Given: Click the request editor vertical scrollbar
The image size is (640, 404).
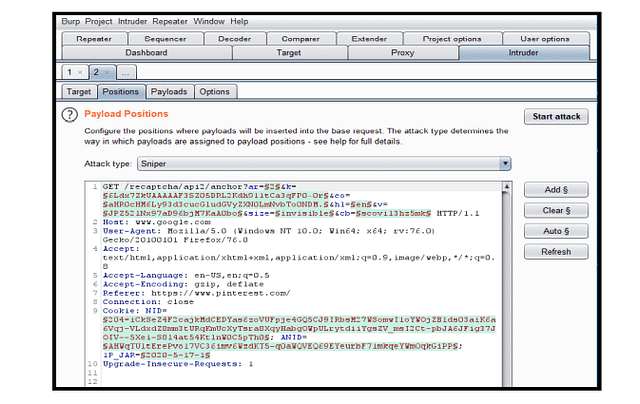Looking at the screenshot, I should point(507,288).
